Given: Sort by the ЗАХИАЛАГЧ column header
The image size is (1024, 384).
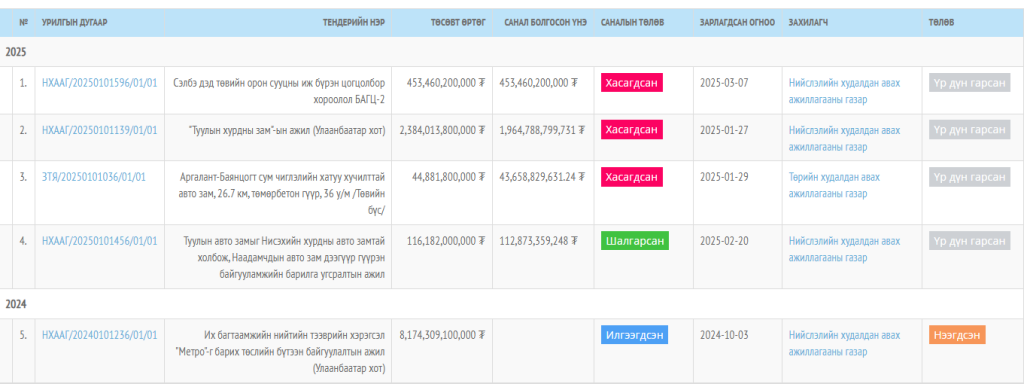Looking at the screenshot, I should pos(808,23).
